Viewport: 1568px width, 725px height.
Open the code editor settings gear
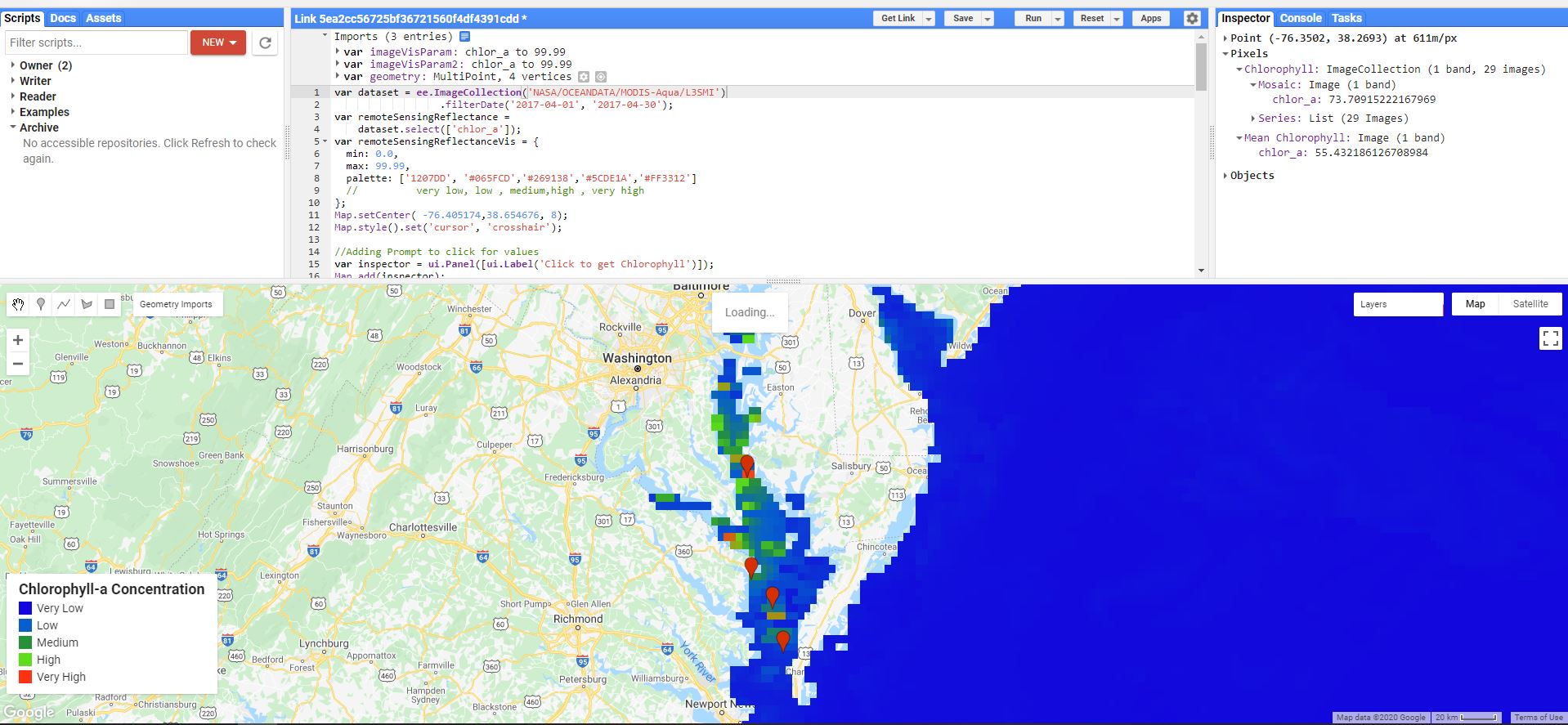click(1192, 18)
